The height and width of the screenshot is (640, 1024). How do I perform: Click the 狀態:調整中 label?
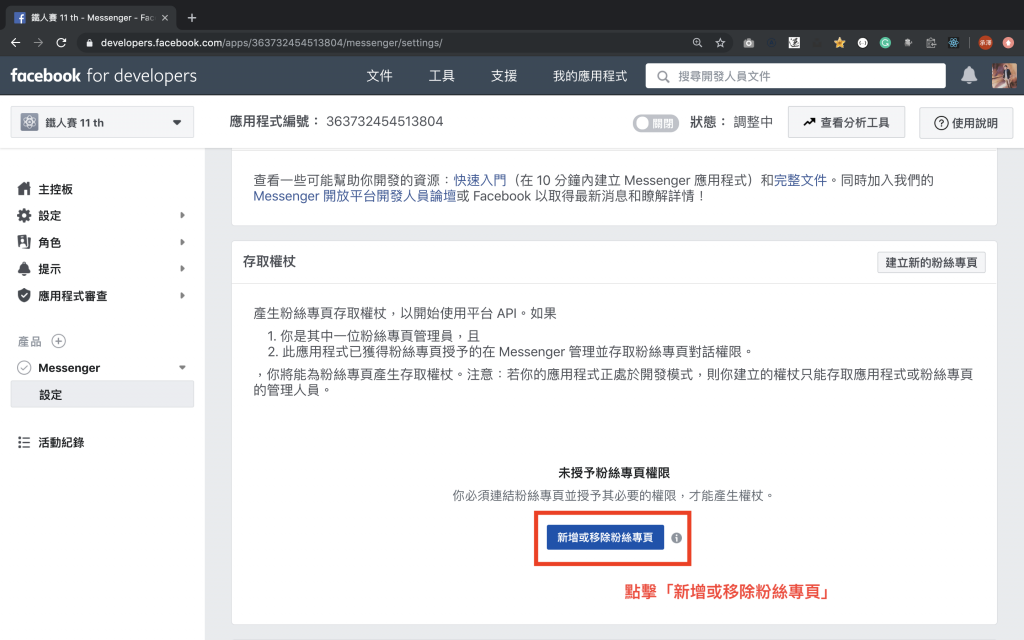click(x=731, y=122)
